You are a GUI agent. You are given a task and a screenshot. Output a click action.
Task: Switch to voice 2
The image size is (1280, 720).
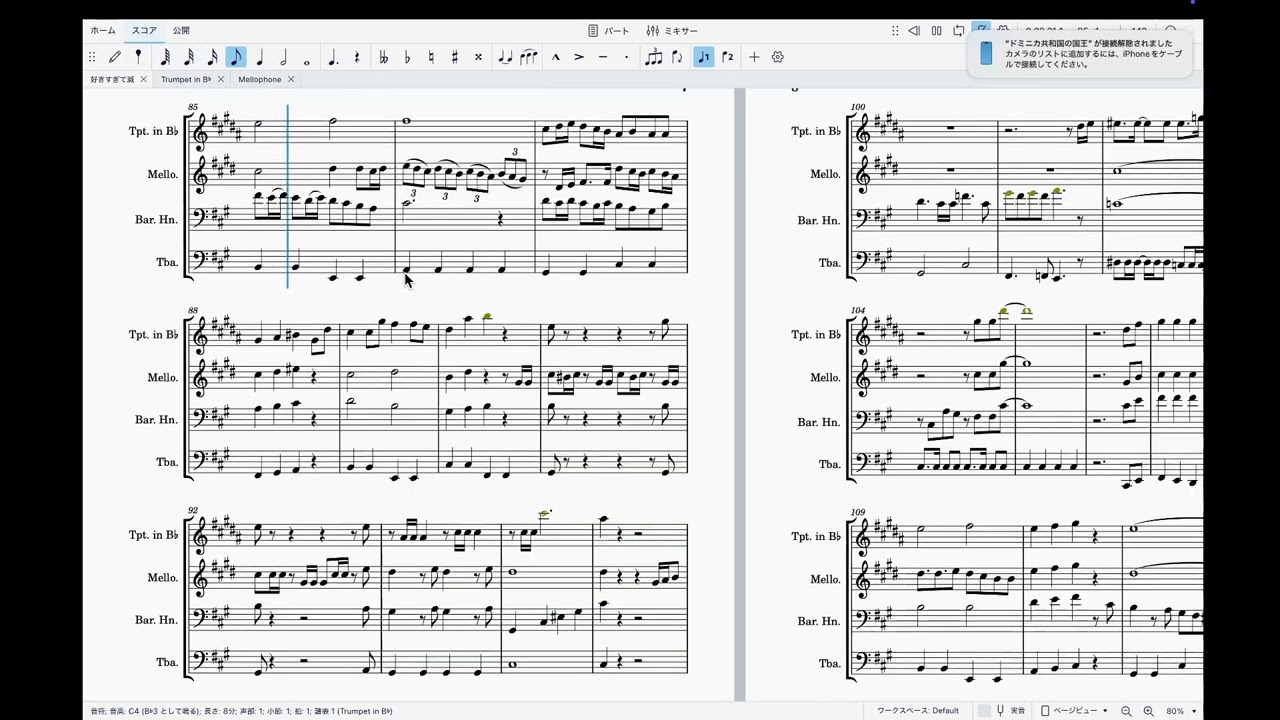[x=728, y=57]
